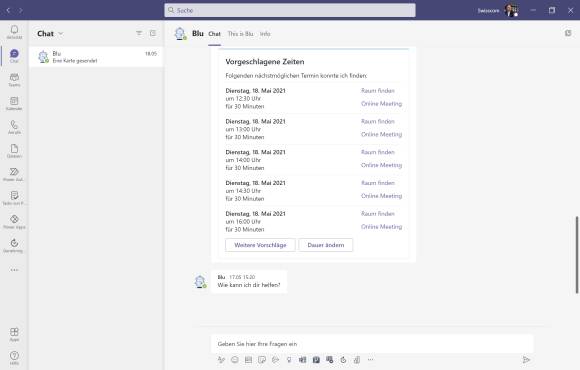The image size is (580, 370).
Task: Open the Blu conversation in chat list
Action: (96, 57)
